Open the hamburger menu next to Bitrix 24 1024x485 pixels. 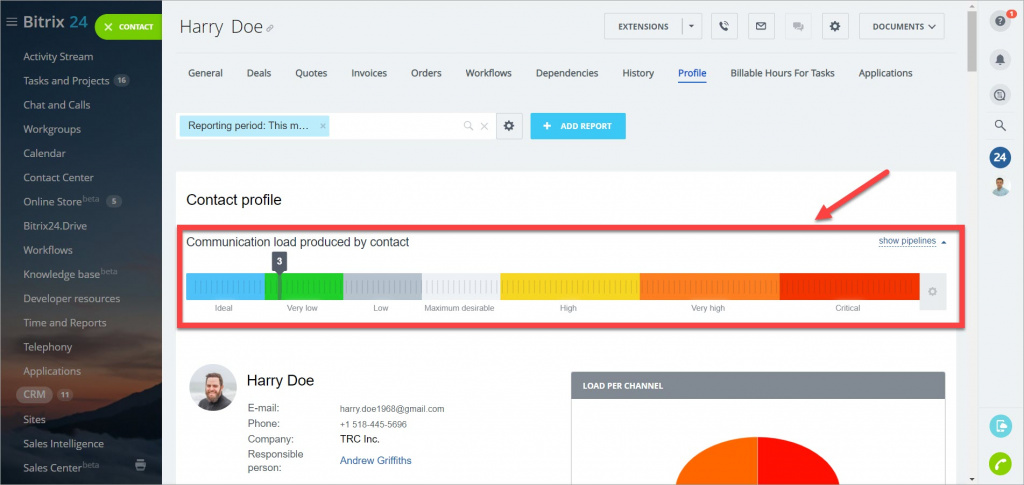pos(11,22)
